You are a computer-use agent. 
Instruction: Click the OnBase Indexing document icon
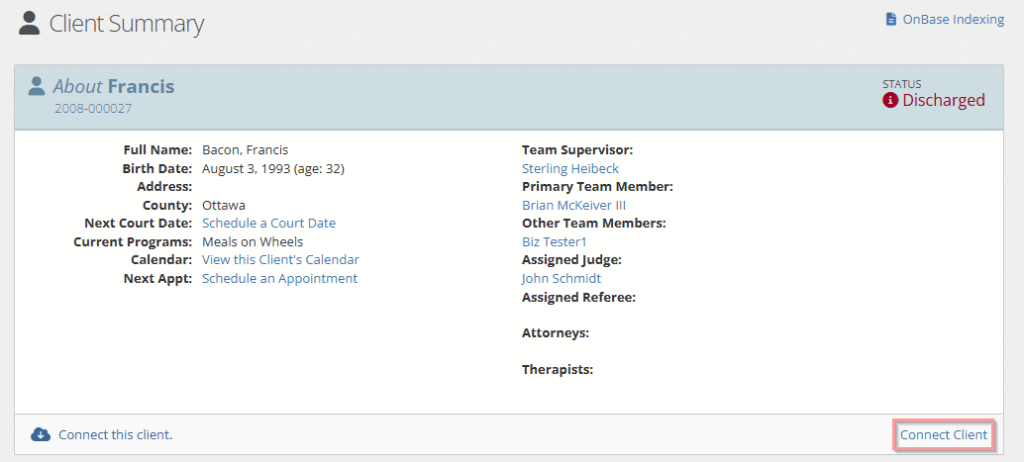pos(891,19)
